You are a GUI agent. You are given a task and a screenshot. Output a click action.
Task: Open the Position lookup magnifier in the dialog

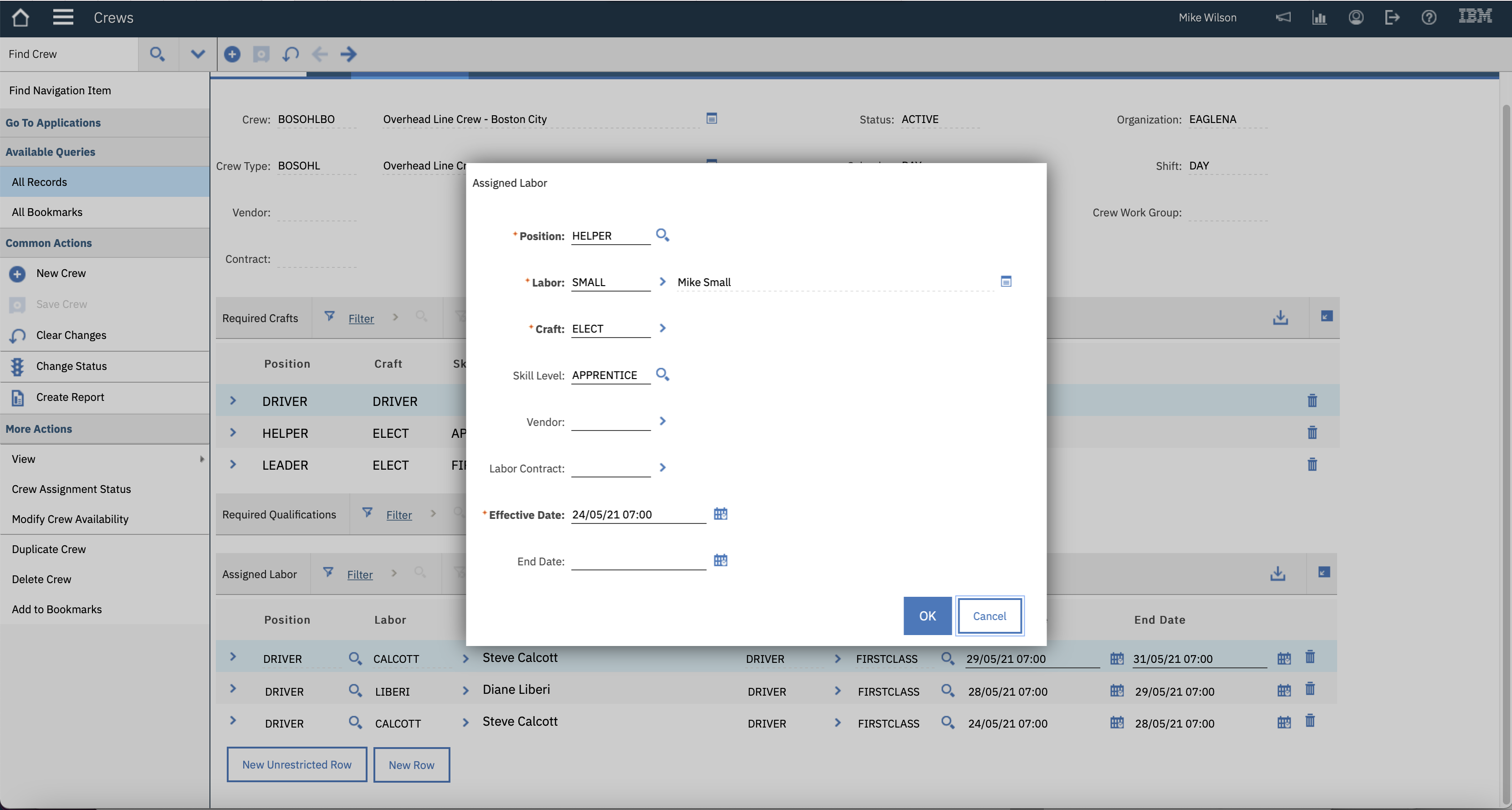[663, 235]
